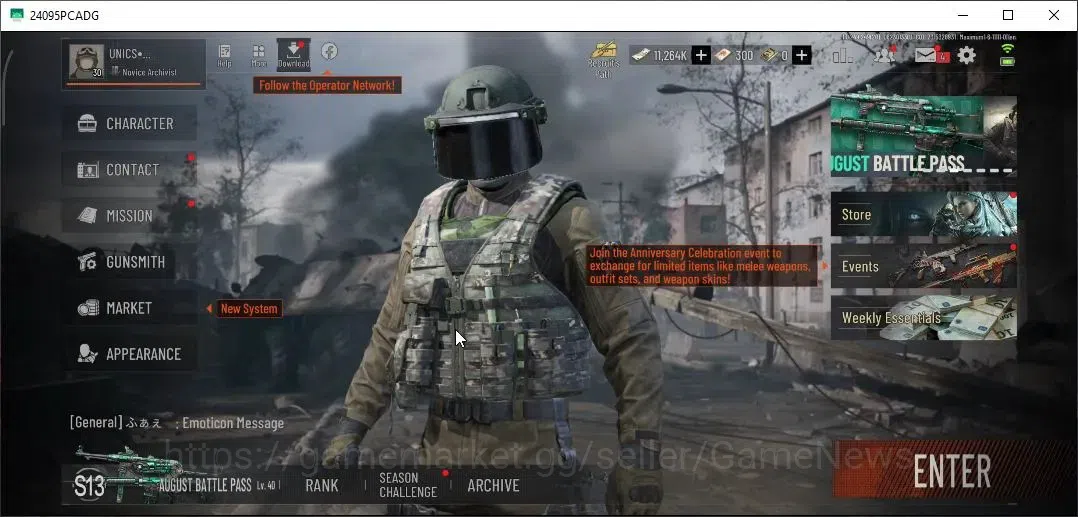Open the August Battle Pass banner
This screenshot has height=517, width=1078.
(923, 135)
